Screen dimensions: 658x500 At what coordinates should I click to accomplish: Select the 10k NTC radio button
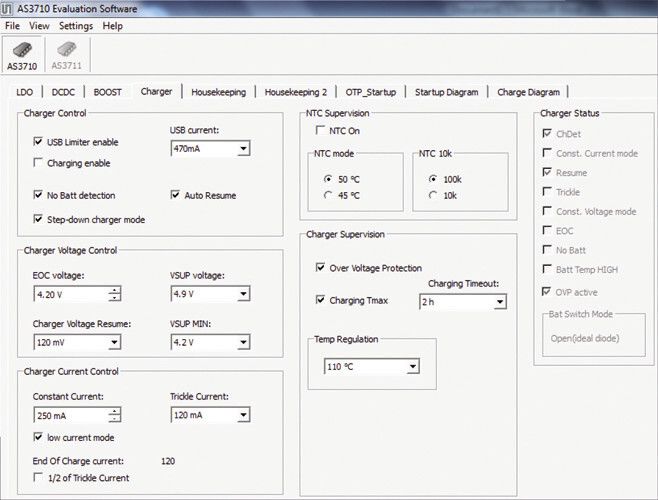433,195
